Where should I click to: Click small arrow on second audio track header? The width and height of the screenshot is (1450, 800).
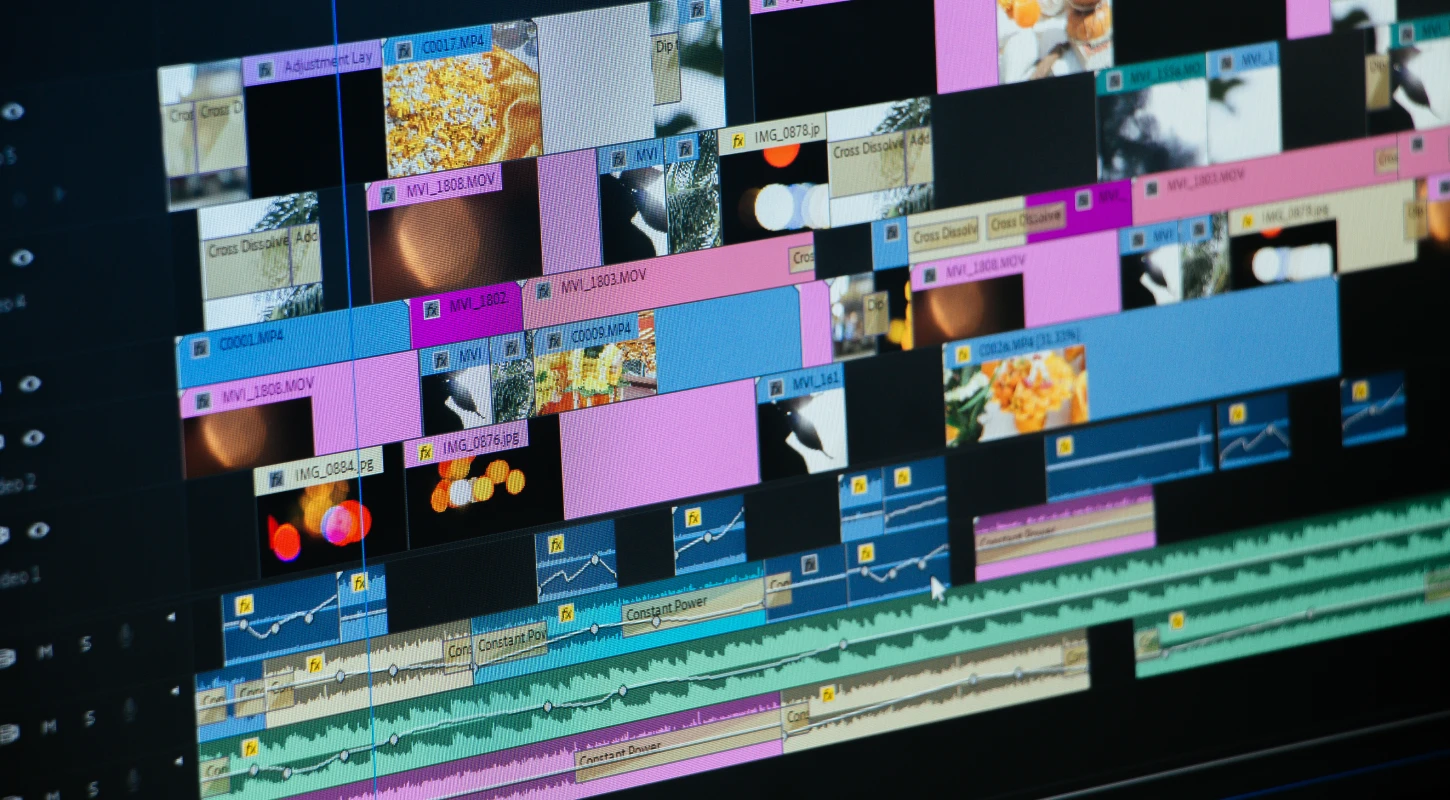(174, 690)
